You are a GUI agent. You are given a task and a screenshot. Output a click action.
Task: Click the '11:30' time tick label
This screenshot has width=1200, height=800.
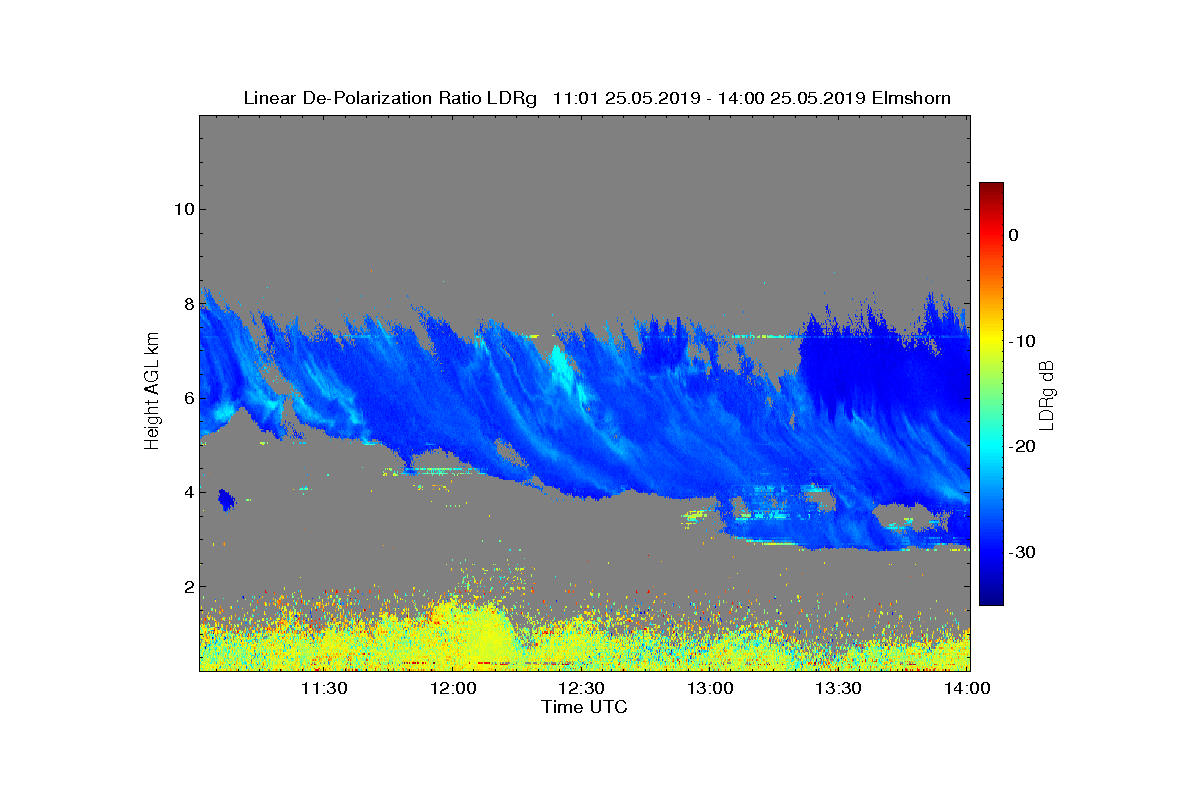(324, 688)
